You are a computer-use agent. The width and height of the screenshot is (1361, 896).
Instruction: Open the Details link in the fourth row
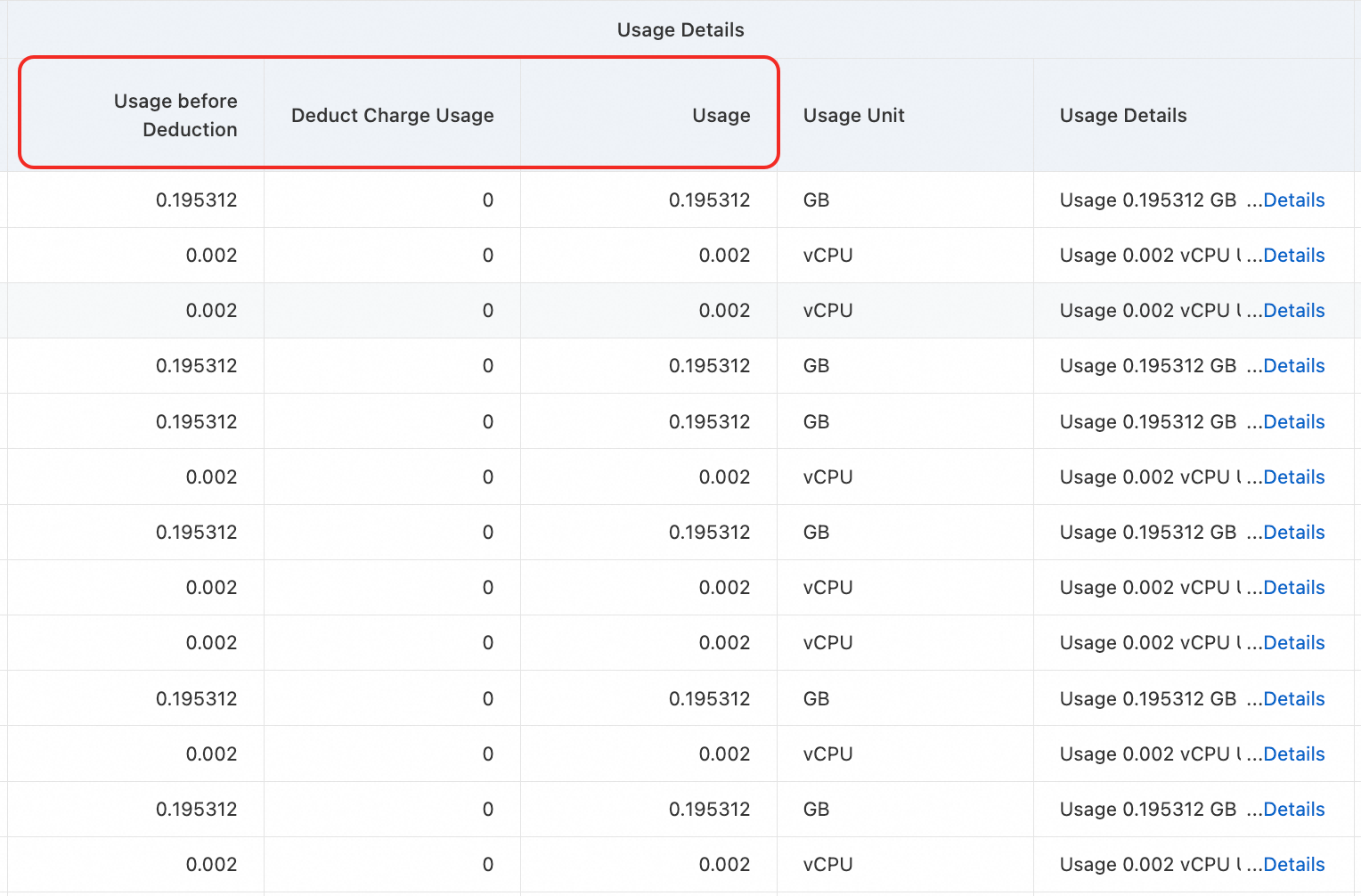1294,366
